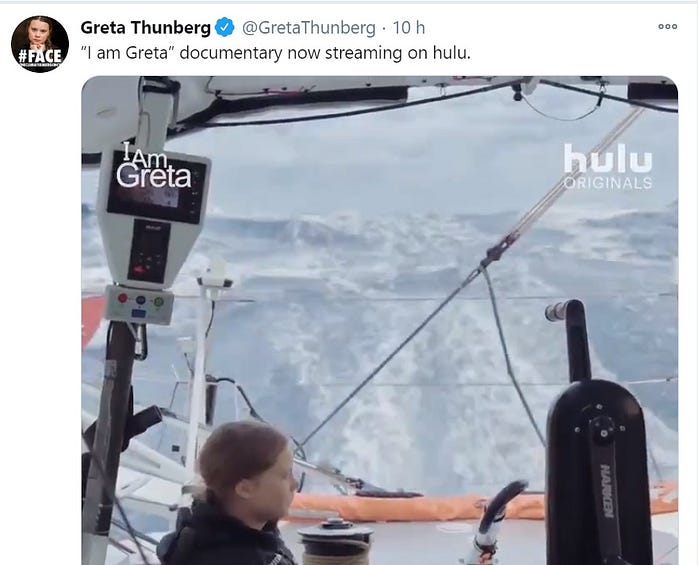Screen dimensions: 700x565
Task: Open the tweet via the 10 h timestamp
Action: click(x=408, y=28)
